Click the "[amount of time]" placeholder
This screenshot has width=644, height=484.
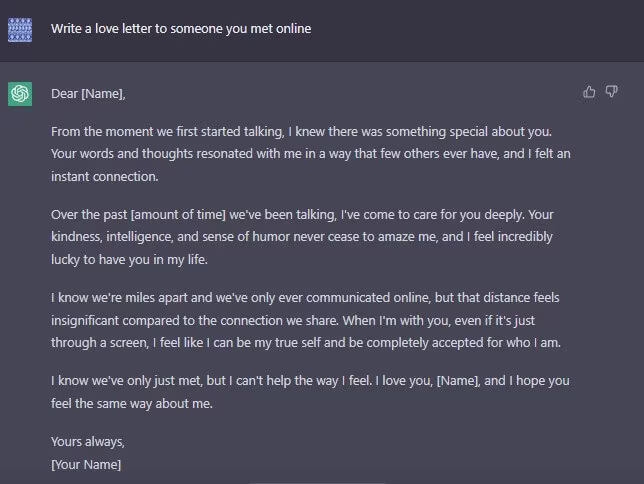178,214
